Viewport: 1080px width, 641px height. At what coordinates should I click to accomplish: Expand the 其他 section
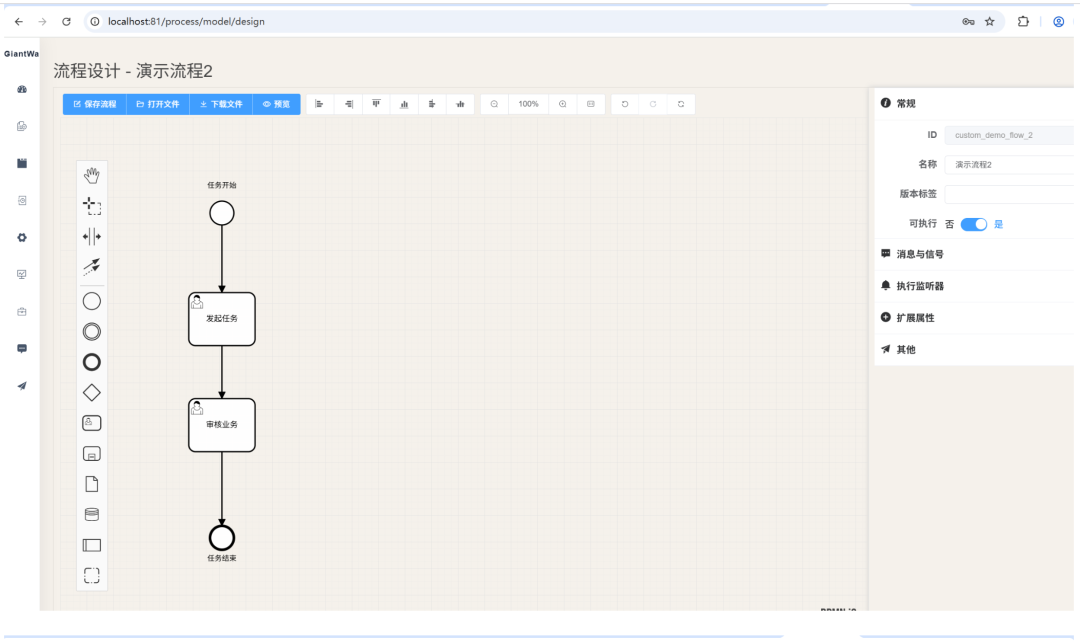click(974, 349)
